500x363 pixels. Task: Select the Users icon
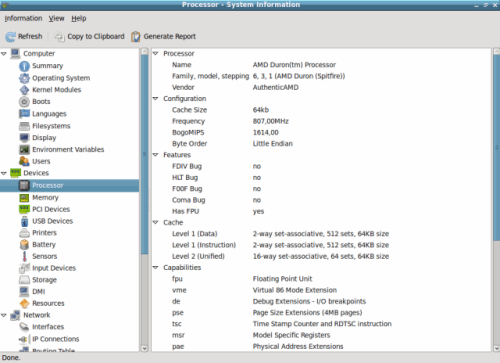pos(24,161)
